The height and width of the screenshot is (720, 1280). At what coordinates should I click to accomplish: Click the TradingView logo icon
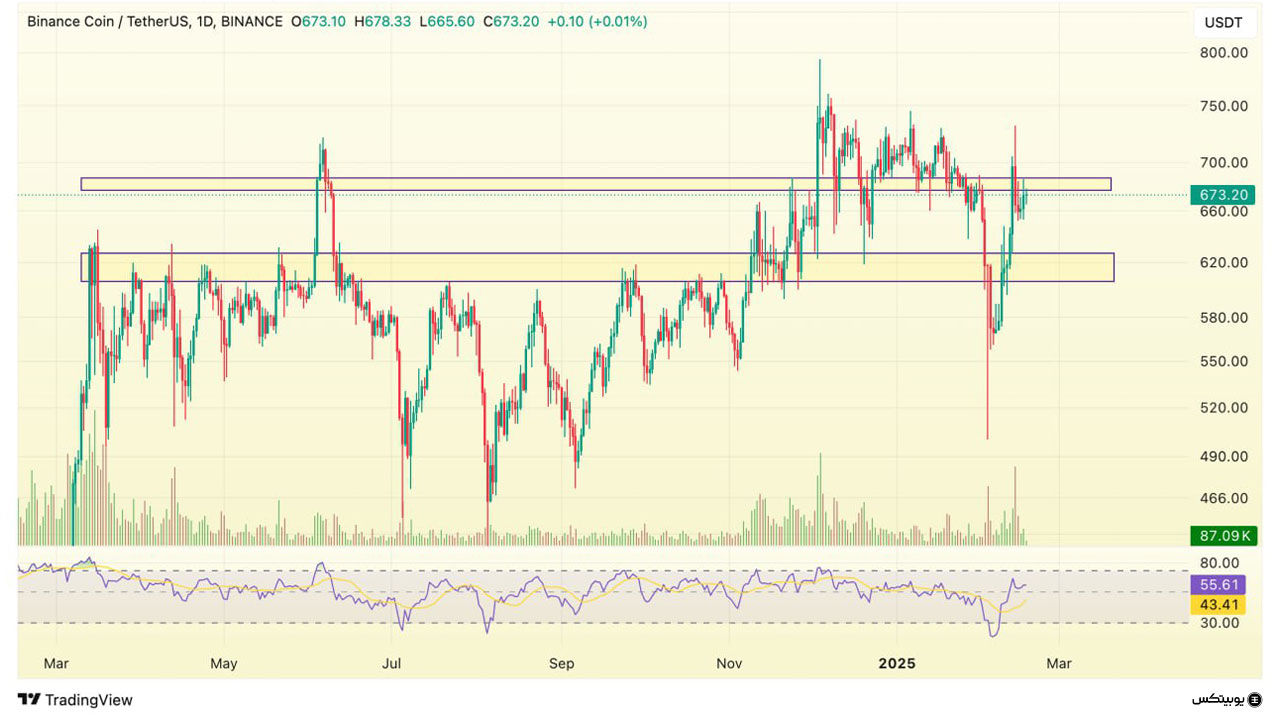point(29,700)
